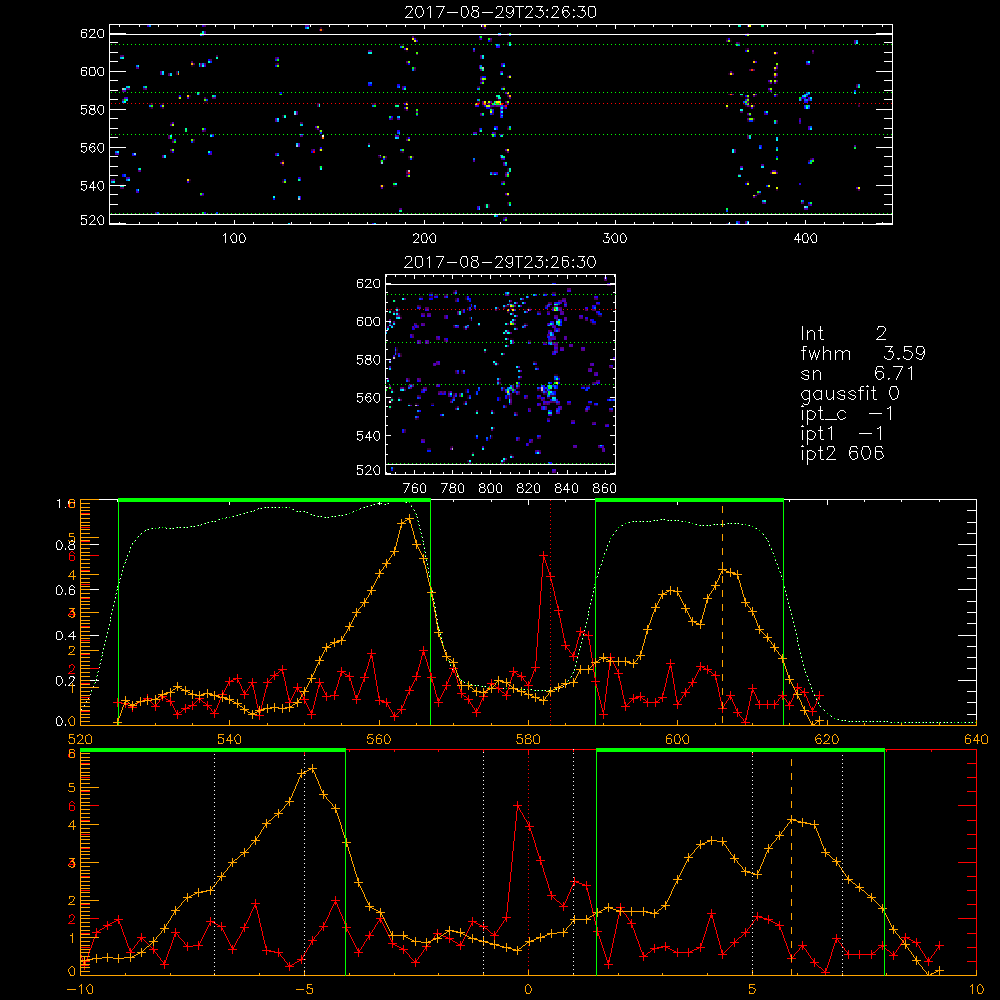Screen dimensions: 1000x1000
Task: Click the middle zoomed image panel
Action: point(500,374)
